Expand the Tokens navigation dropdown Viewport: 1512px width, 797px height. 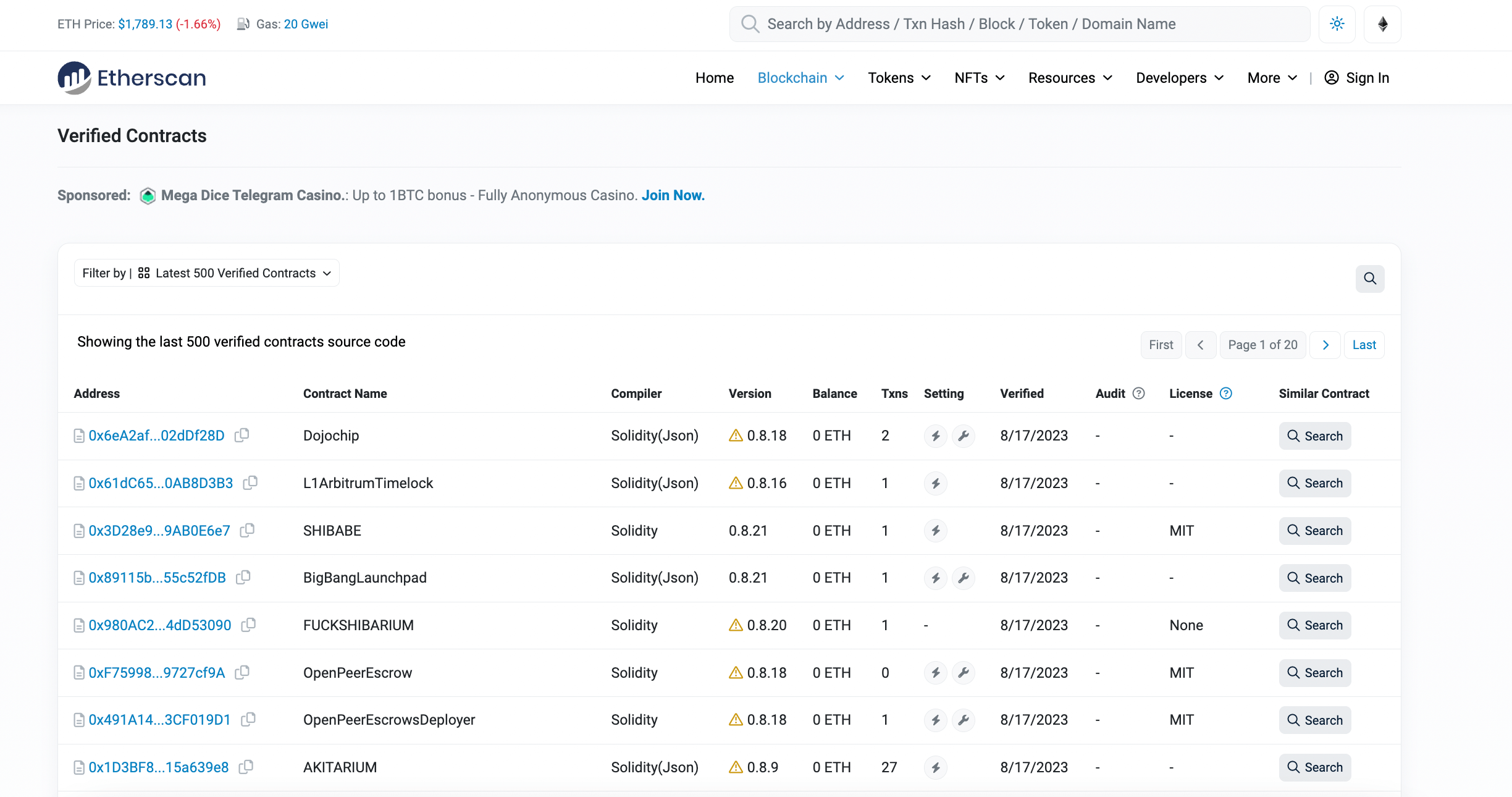click(899, 78)
